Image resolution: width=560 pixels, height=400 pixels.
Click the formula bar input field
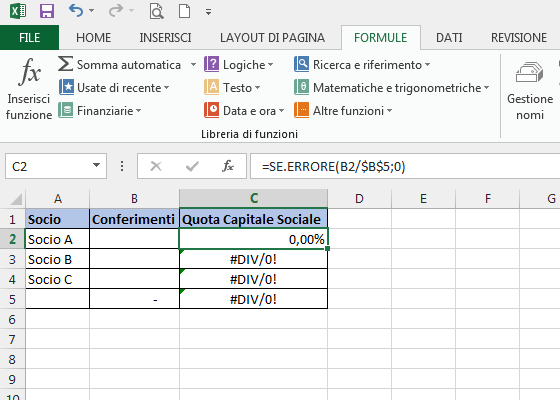pyautogui.click(x=405, y=166)
